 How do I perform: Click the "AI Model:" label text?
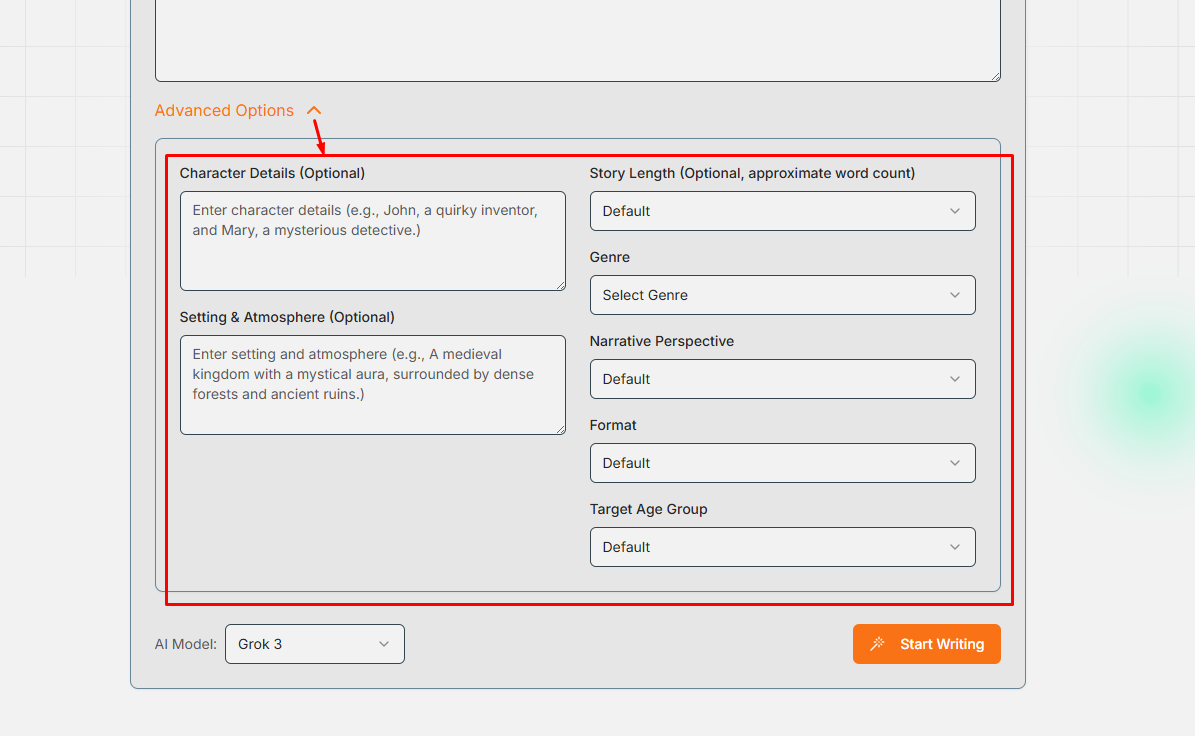click(186, 644)
